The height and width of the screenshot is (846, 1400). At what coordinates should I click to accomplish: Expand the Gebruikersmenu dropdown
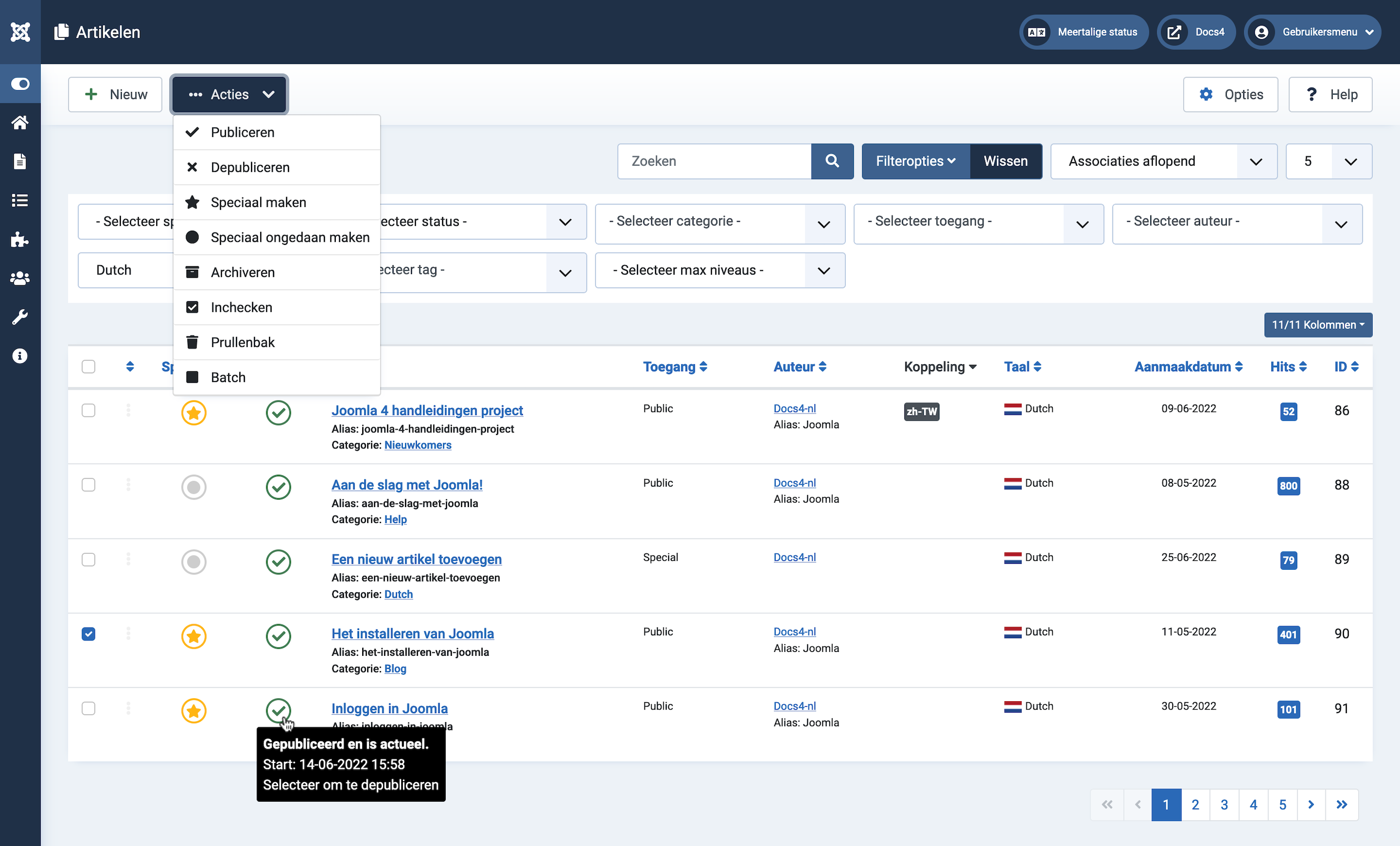pos(1312,32)
